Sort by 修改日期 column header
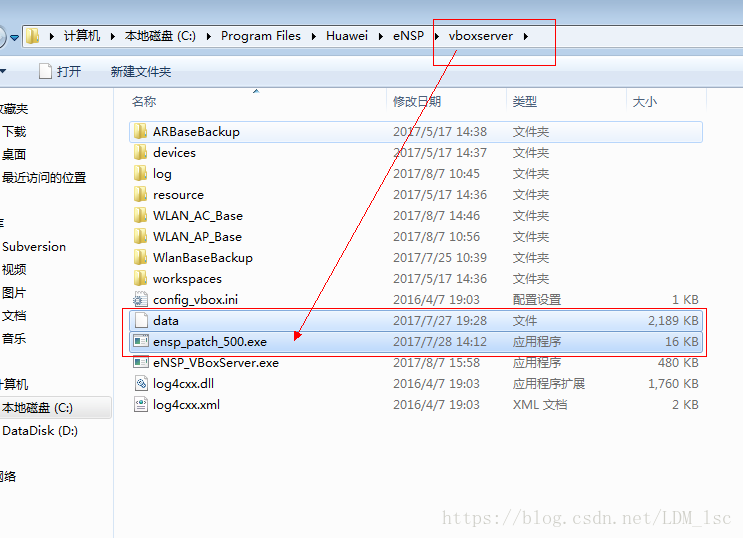The height and width of the screenshot is (538, 743). [x=417, y=101]
